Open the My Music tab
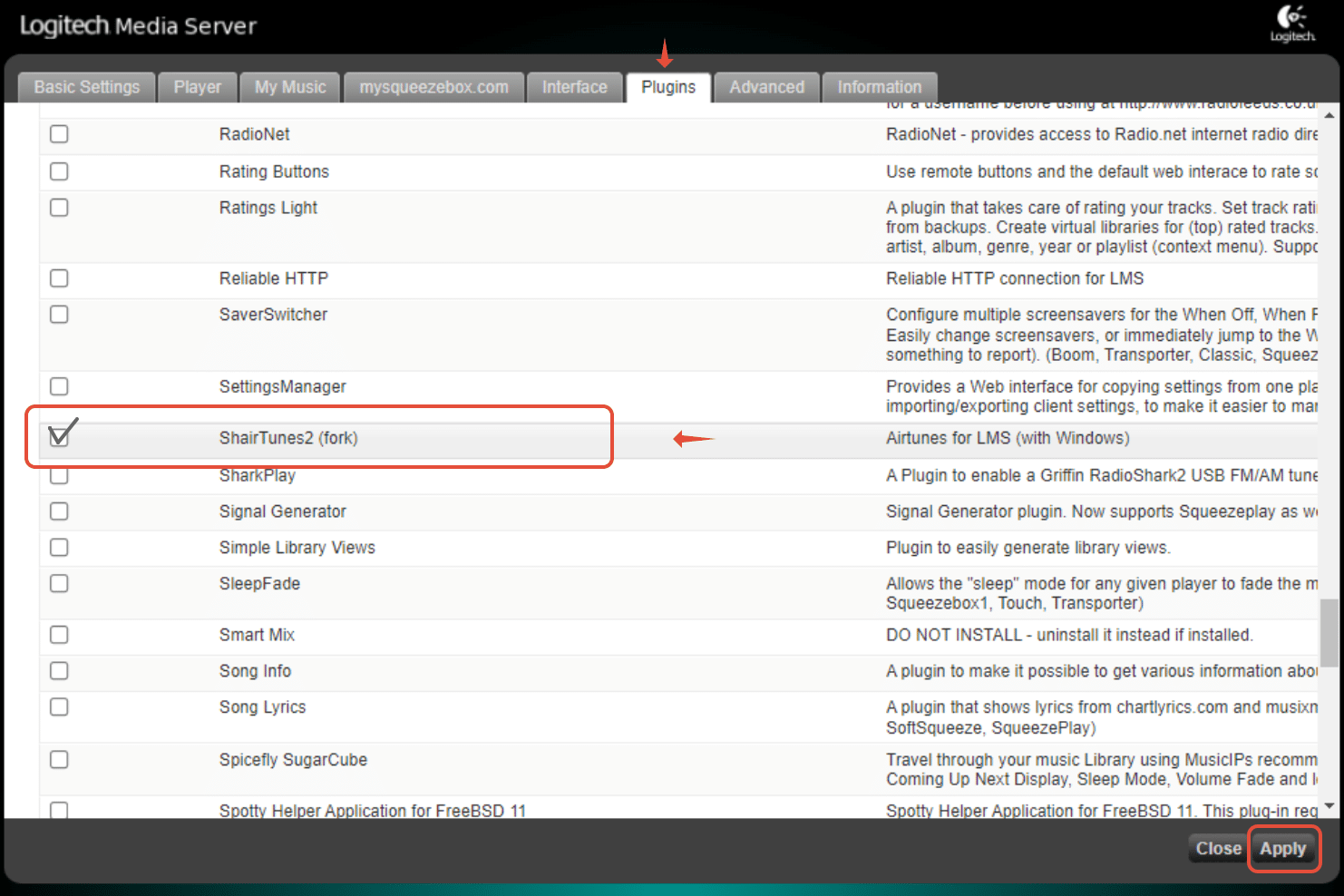 point(290,87)
